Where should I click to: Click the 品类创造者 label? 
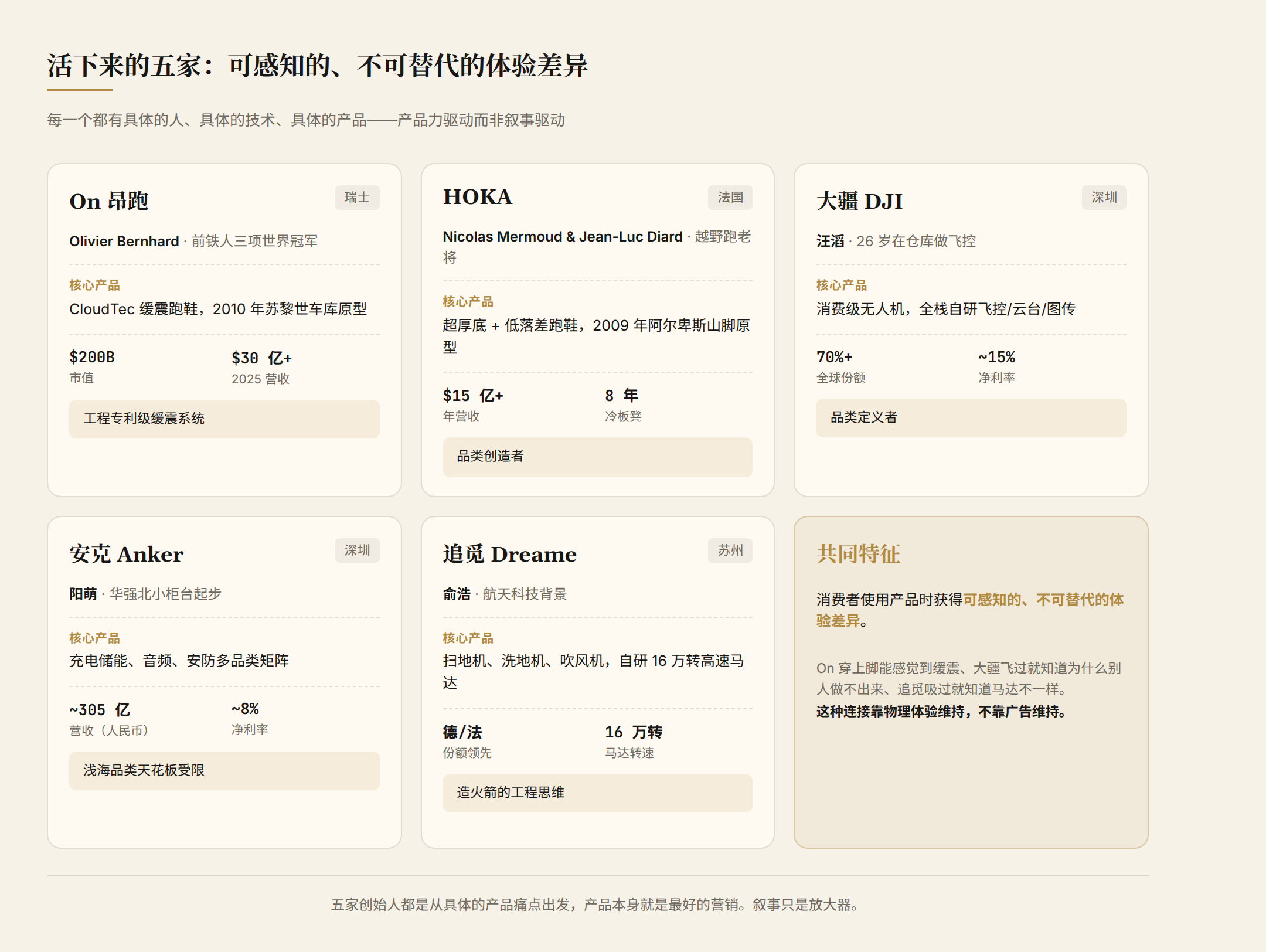(x=597, y=457)
